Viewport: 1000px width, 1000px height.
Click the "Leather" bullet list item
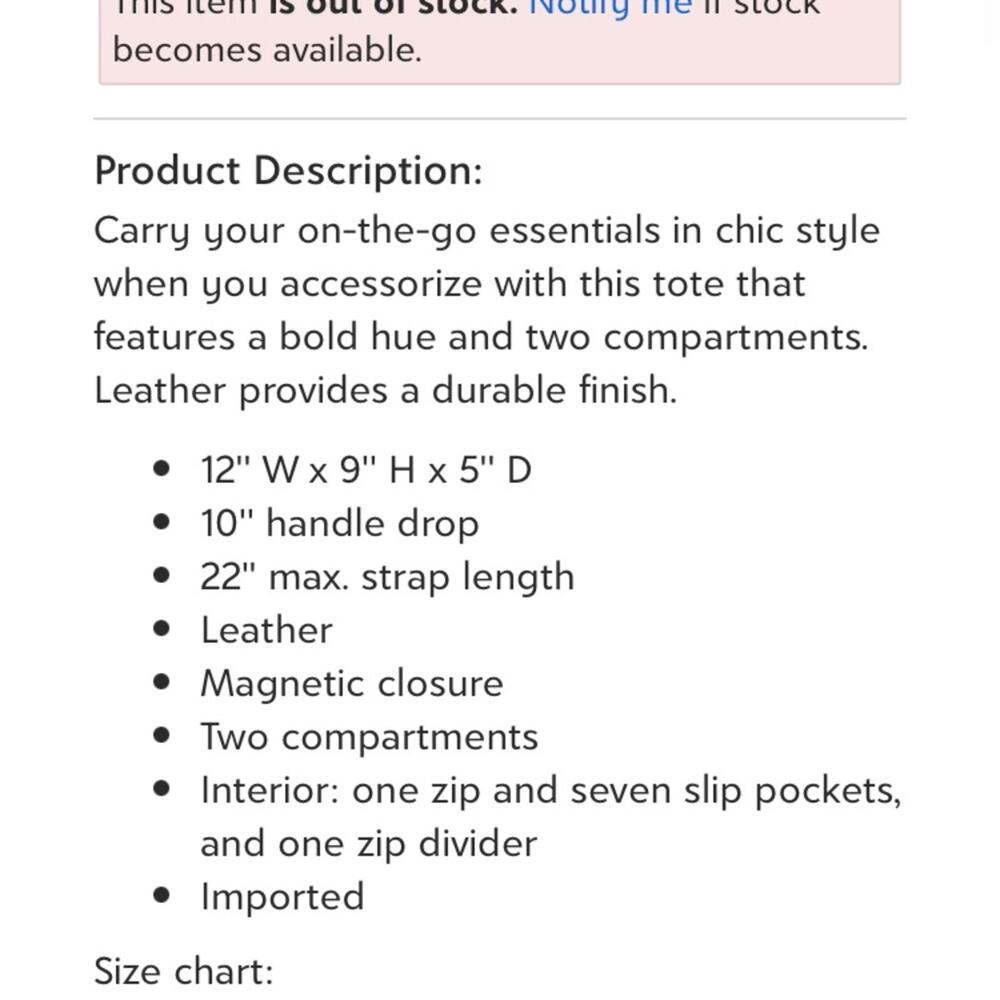pos(266,630)
